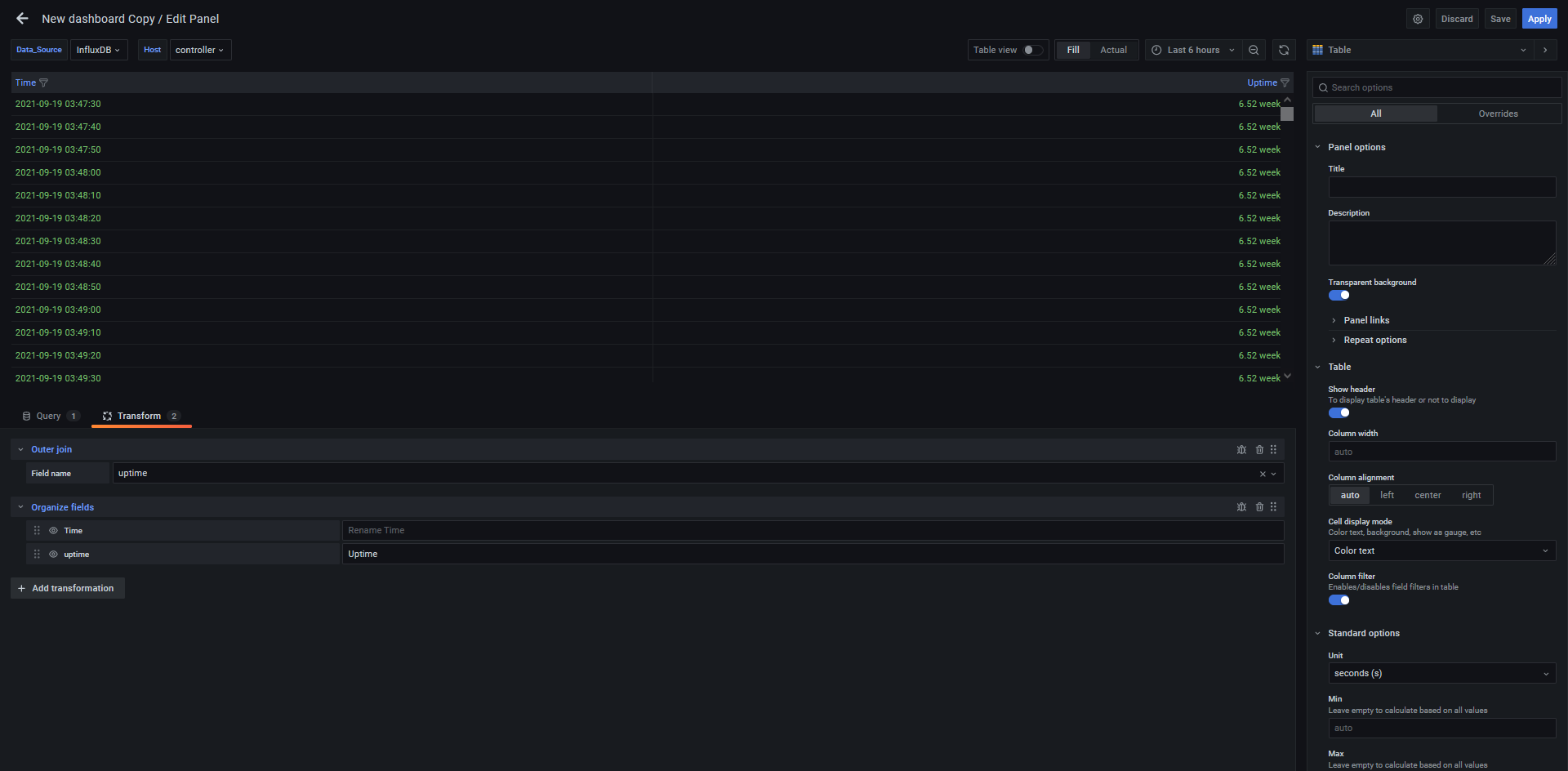1568x771 pixels.
Task: Switch to the Transform tab
Action: pyautogui.click(x=140, y=416)
